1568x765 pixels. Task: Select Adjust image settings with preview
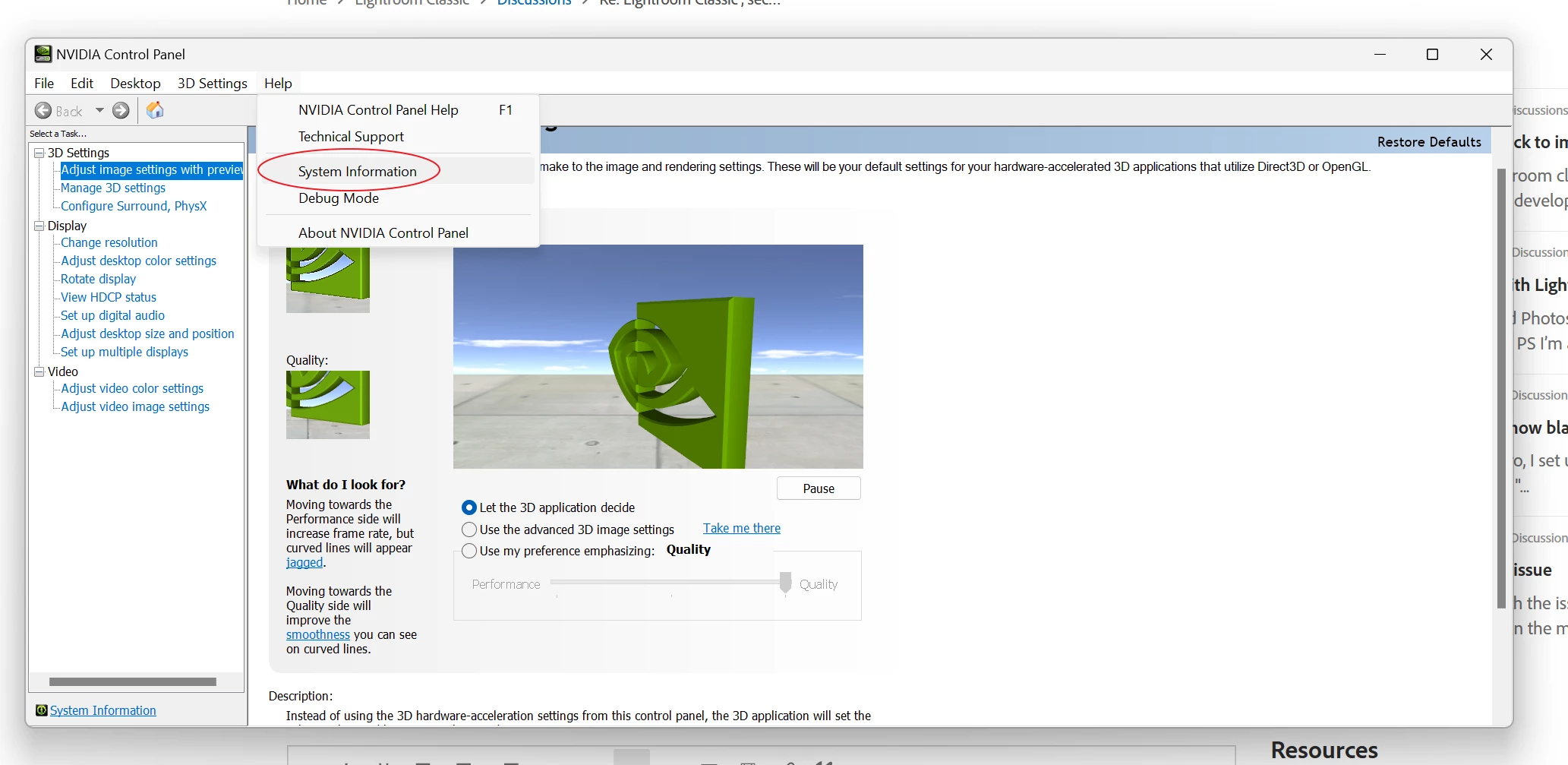coord(152,170)
